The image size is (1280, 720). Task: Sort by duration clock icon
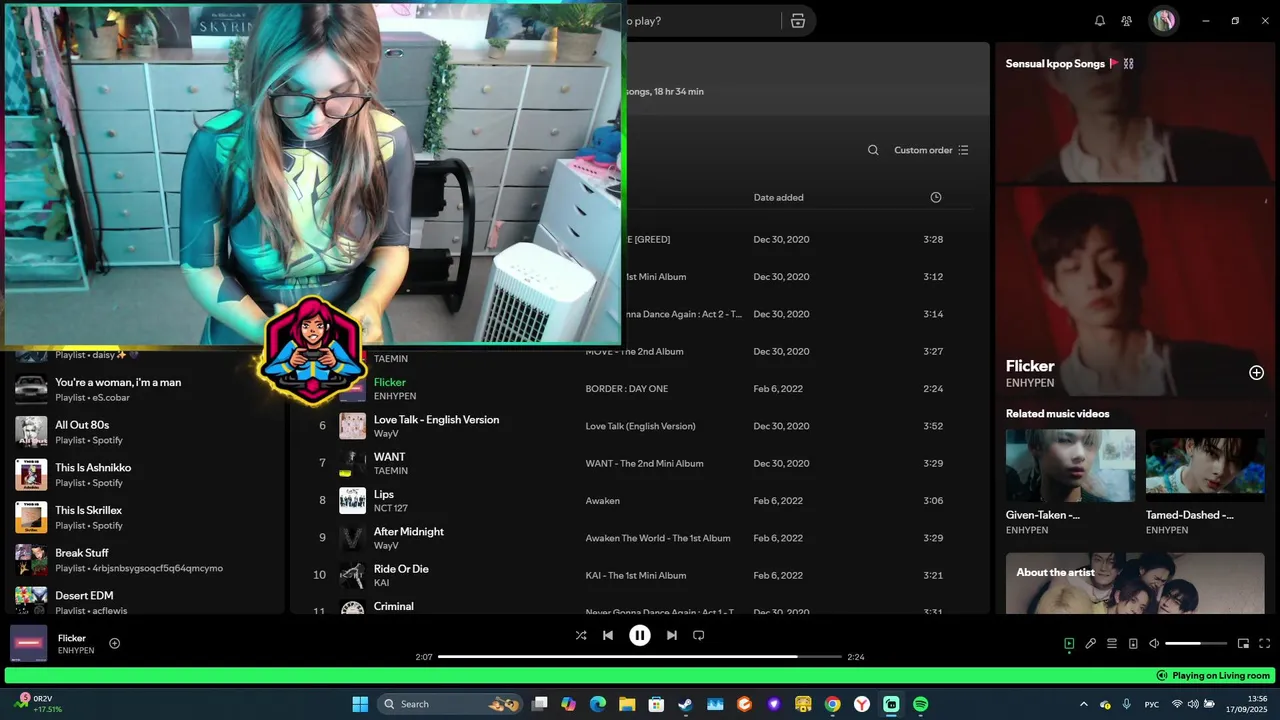click(936, 198)
